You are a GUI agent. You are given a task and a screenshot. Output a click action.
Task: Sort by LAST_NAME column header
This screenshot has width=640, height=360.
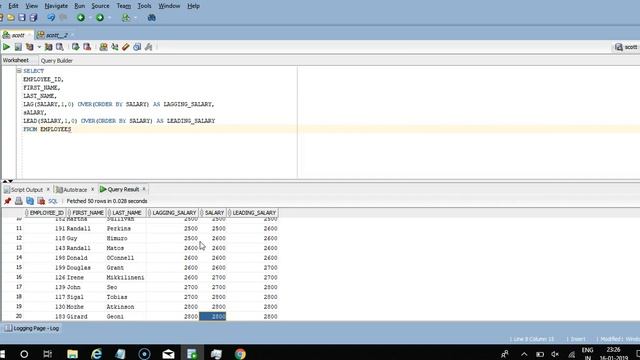tap(126, 213)
